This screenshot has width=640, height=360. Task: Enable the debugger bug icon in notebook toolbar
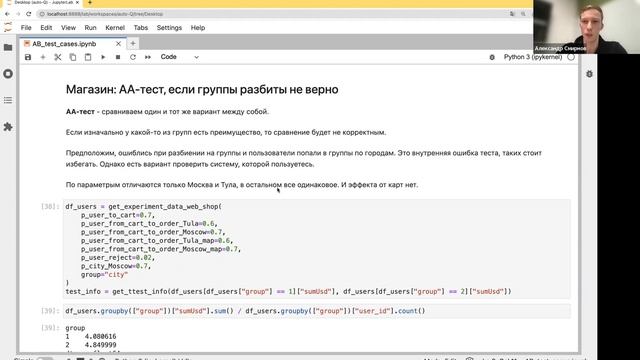click(x=492, y=58)
